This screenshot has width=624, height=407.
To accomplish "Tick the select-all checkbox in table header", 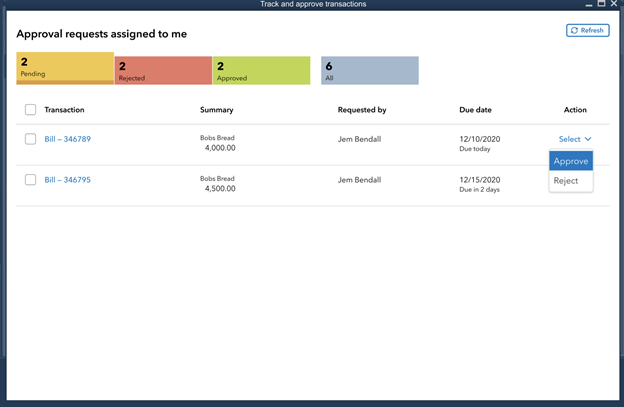I will [x=31, y=110].
